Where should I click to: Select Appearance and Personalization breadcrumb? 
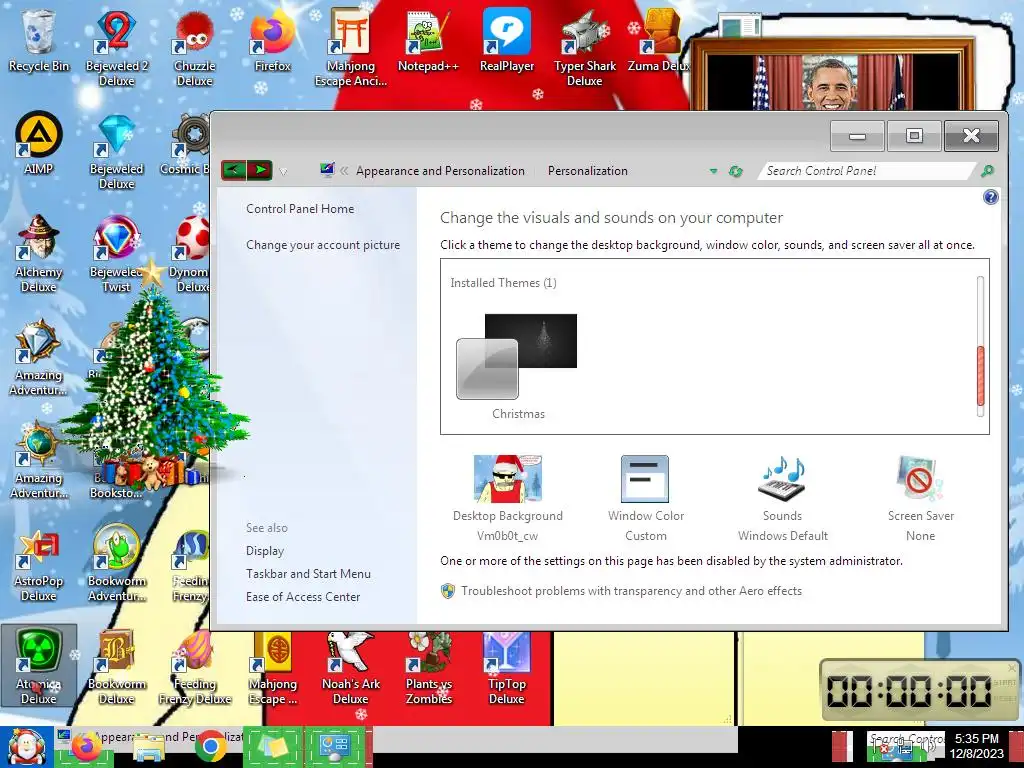tap(440, 171)
